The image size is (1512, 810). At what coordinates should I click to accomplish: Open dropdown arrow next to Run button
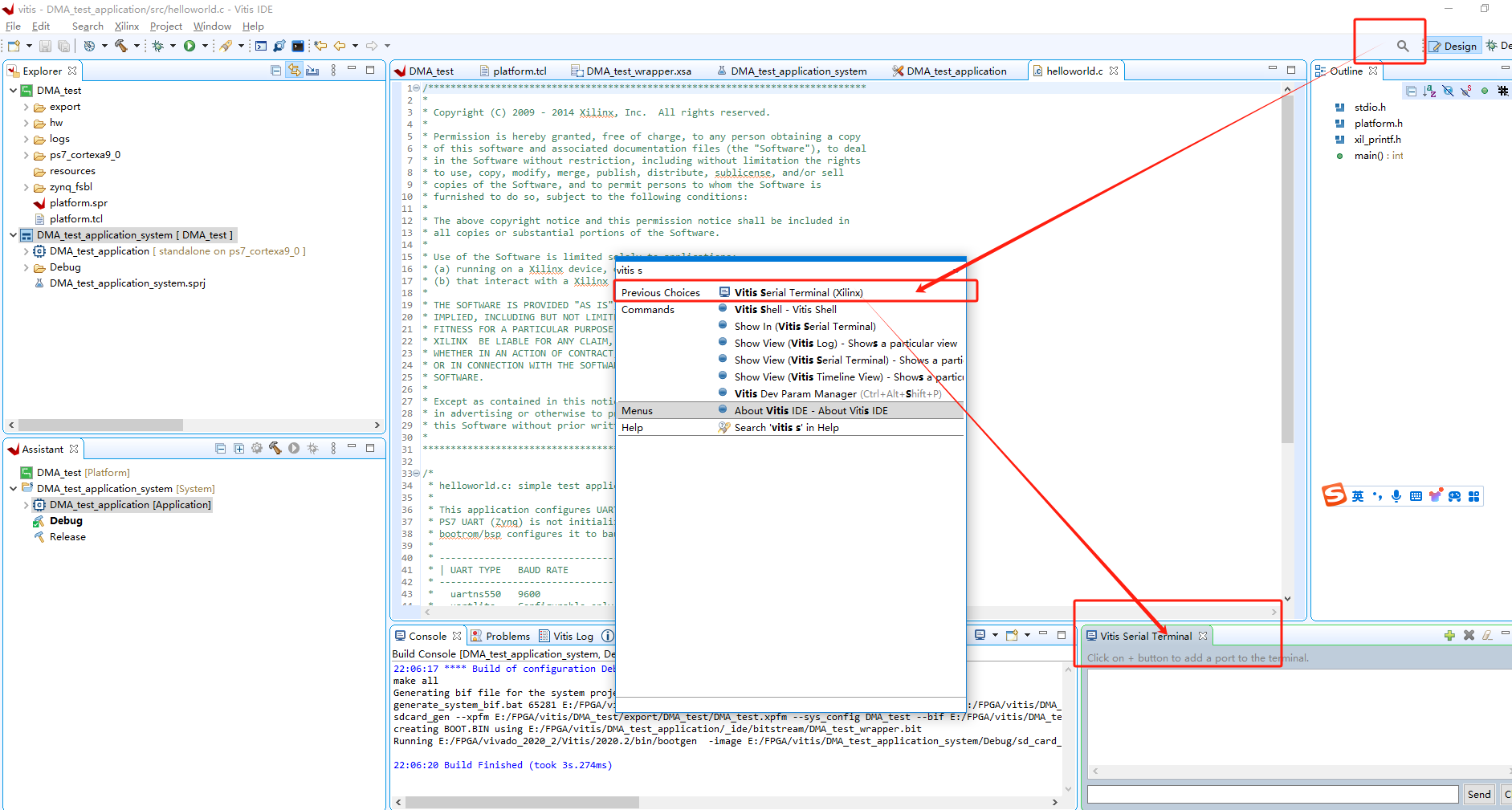[x=205, y=46]
